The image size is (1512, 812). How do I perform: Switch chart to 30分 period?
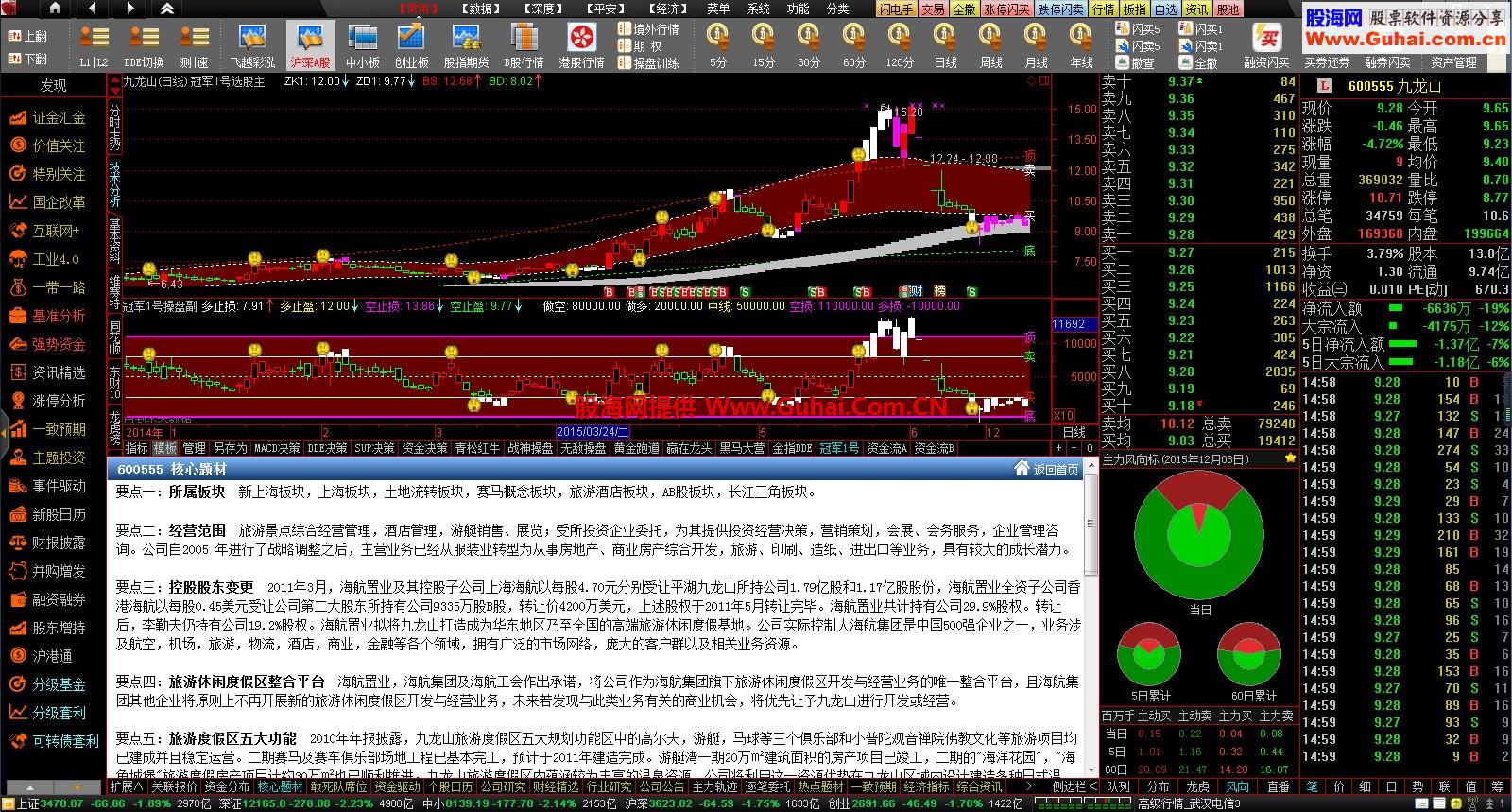809,45
